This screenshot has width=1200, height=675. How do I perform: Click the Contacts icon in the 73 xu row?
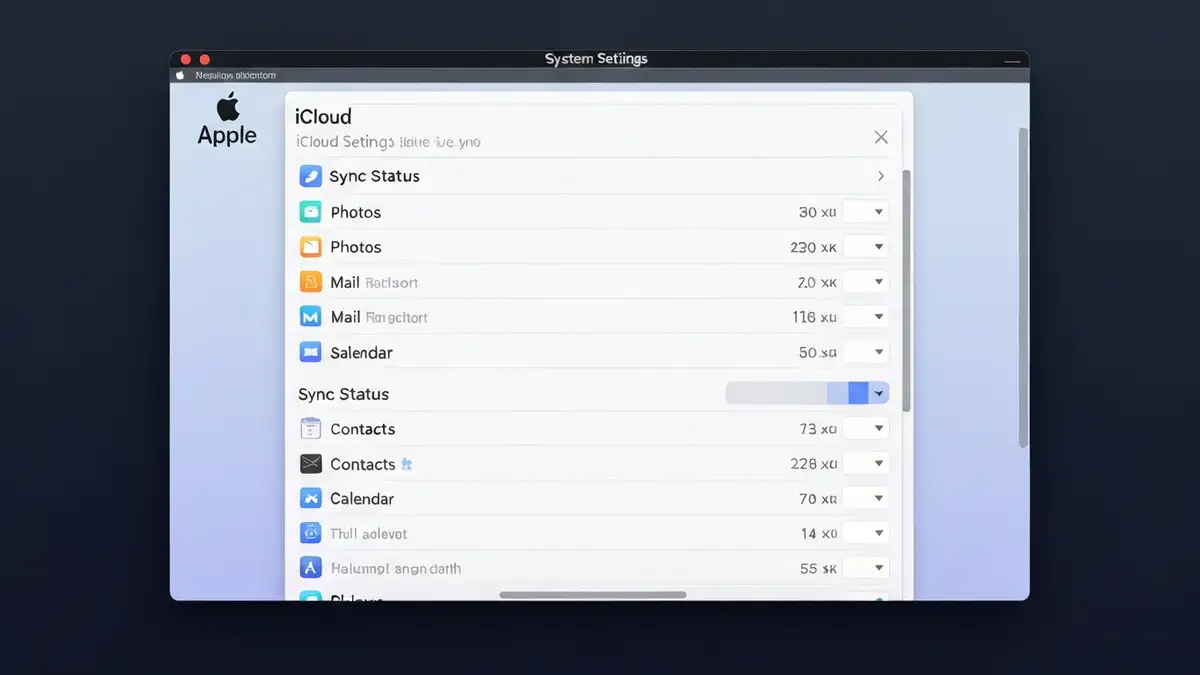coord(311,429)
